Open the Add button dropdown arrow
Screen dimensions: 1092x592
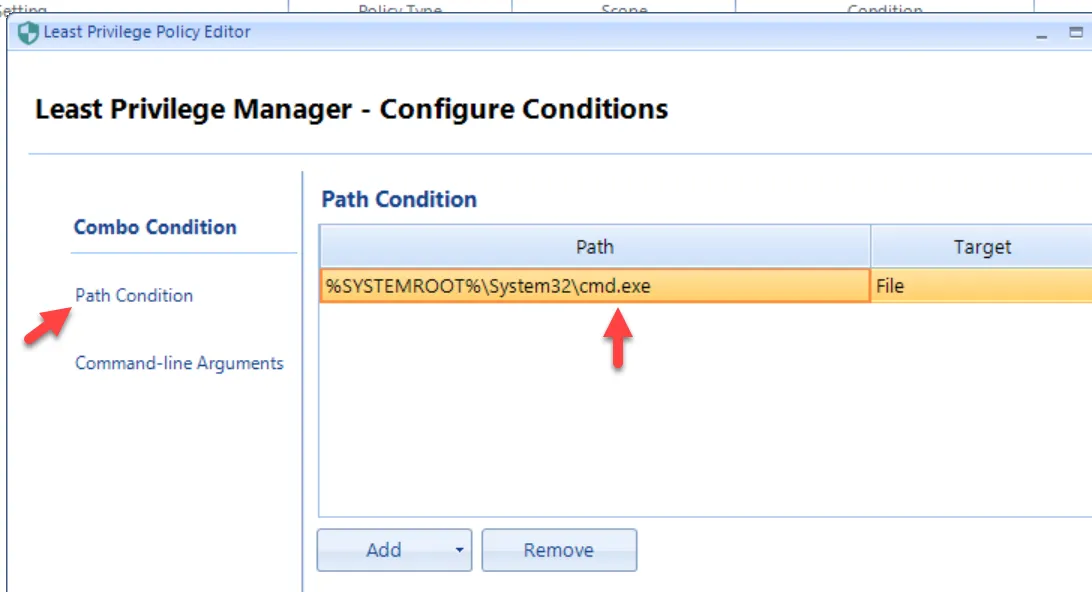[459, 550]
